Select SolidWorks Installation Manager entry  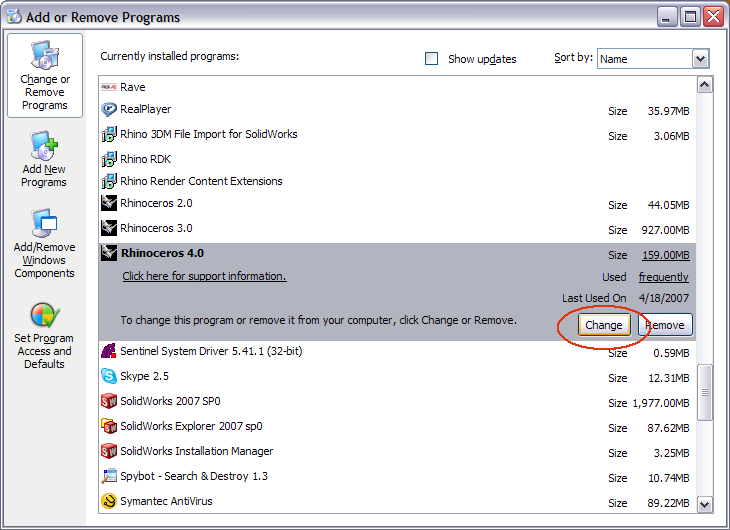point(196,451)
